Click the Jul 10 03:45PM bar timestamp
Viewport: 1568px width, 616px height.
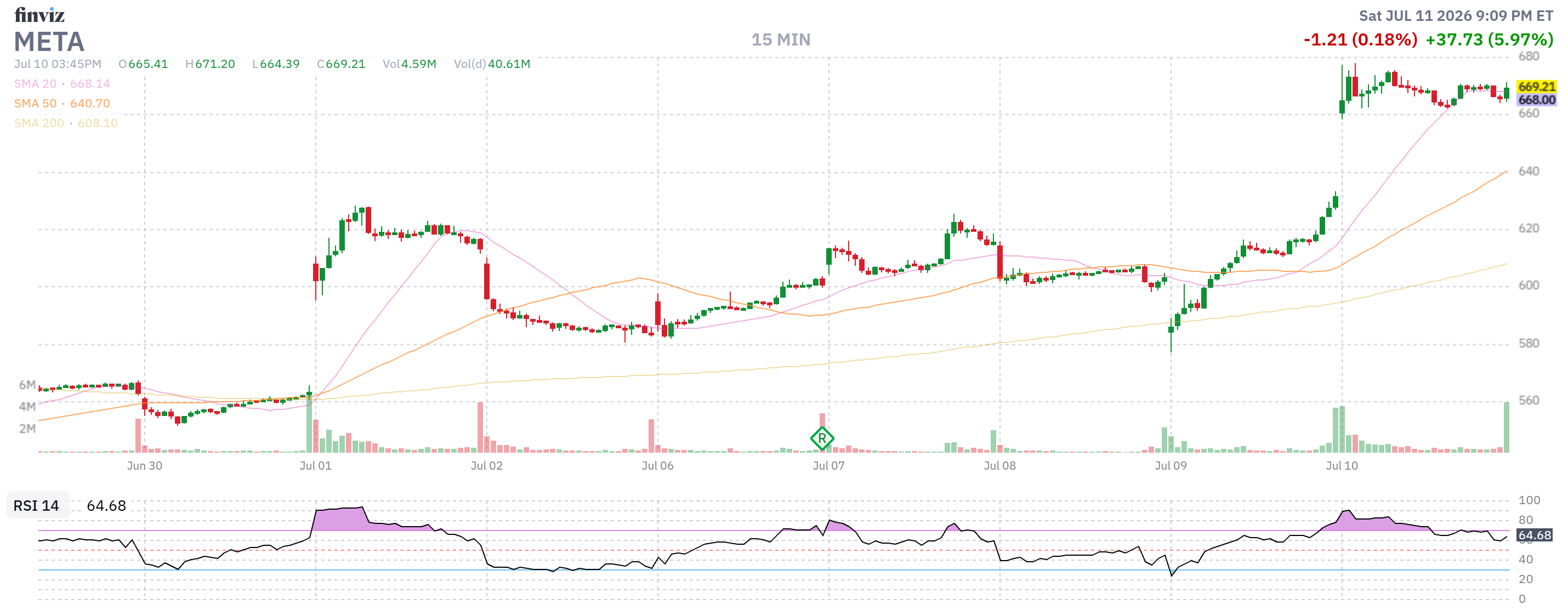(58, 64)
